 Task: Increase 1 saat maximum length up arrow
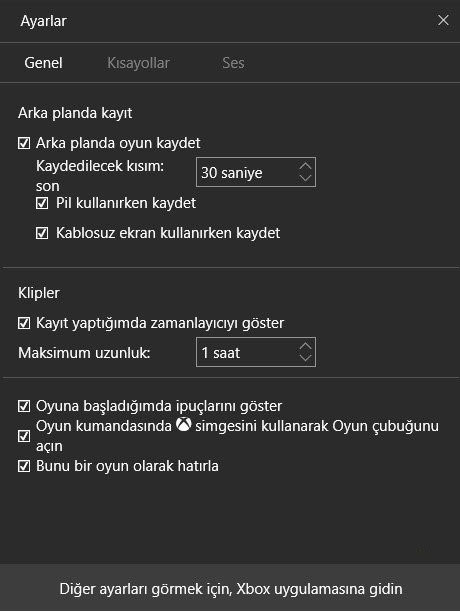pyautogui.click(x=305, y=346)
